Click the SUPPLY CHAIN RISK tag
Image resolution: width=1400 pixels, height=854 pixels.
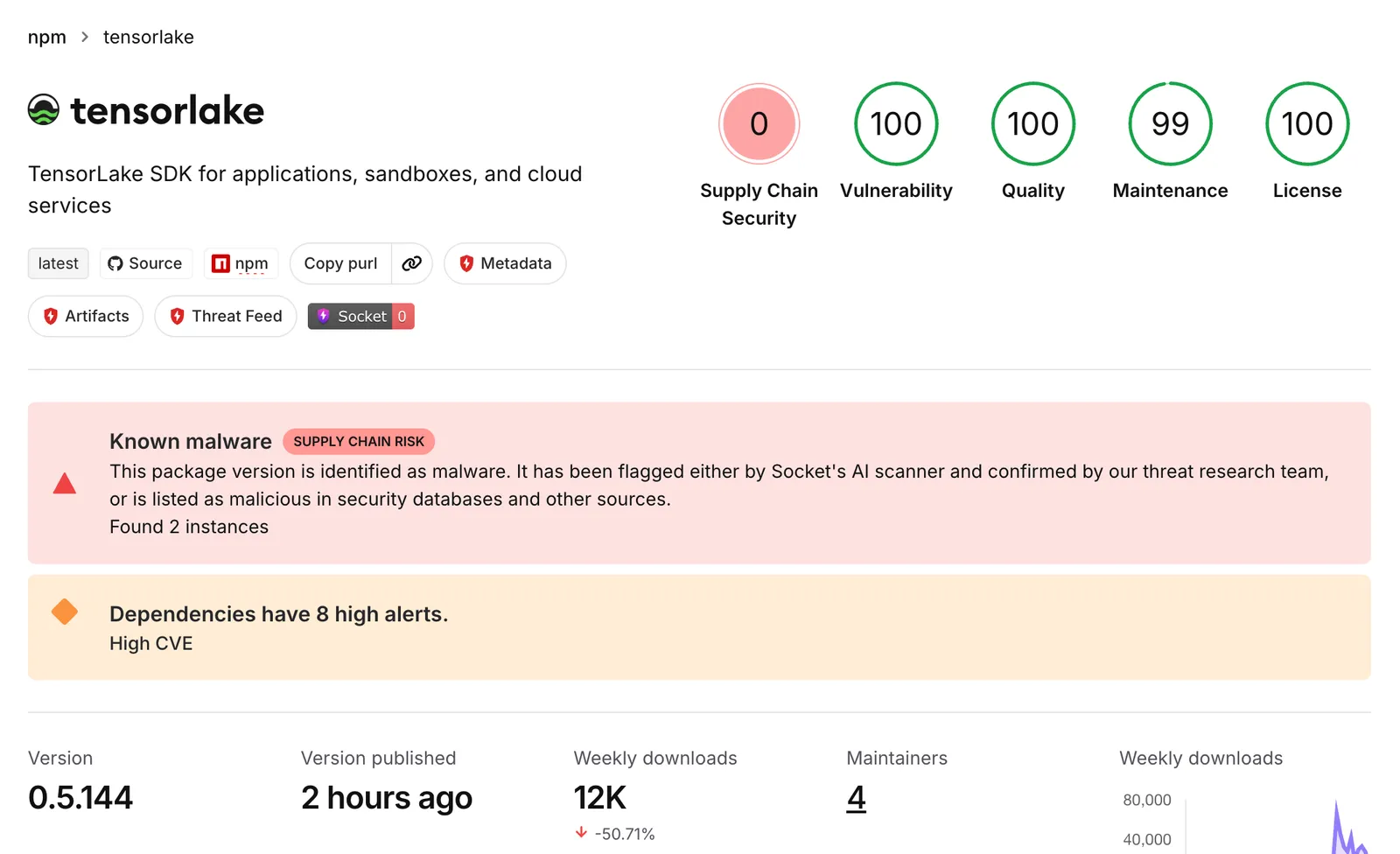[x=359, y=442]
